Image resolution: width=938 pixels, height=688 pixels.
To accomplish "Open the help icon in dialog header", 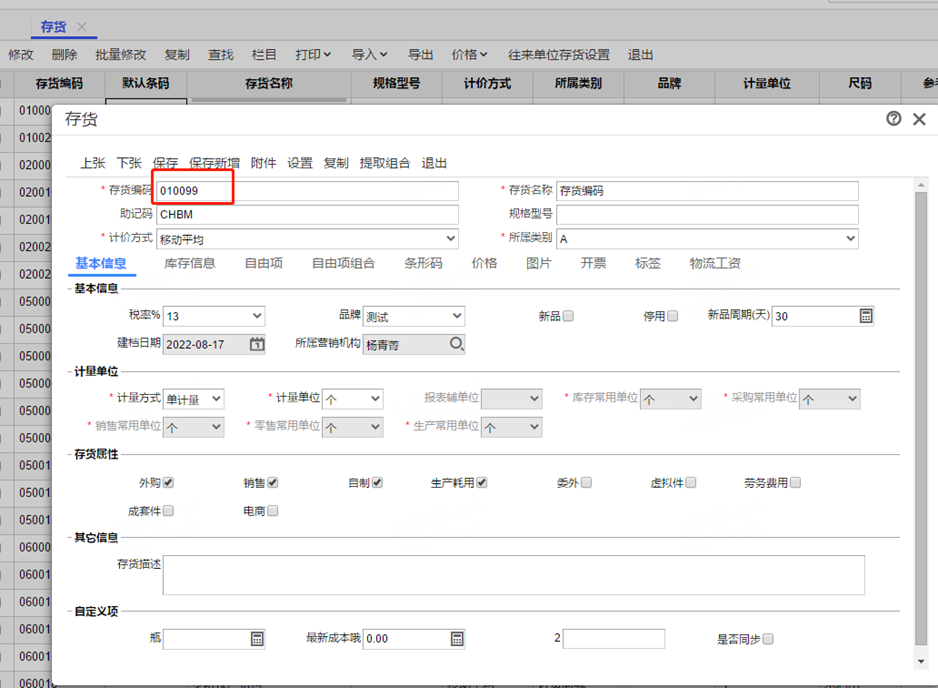I will [x=893, y=119].
